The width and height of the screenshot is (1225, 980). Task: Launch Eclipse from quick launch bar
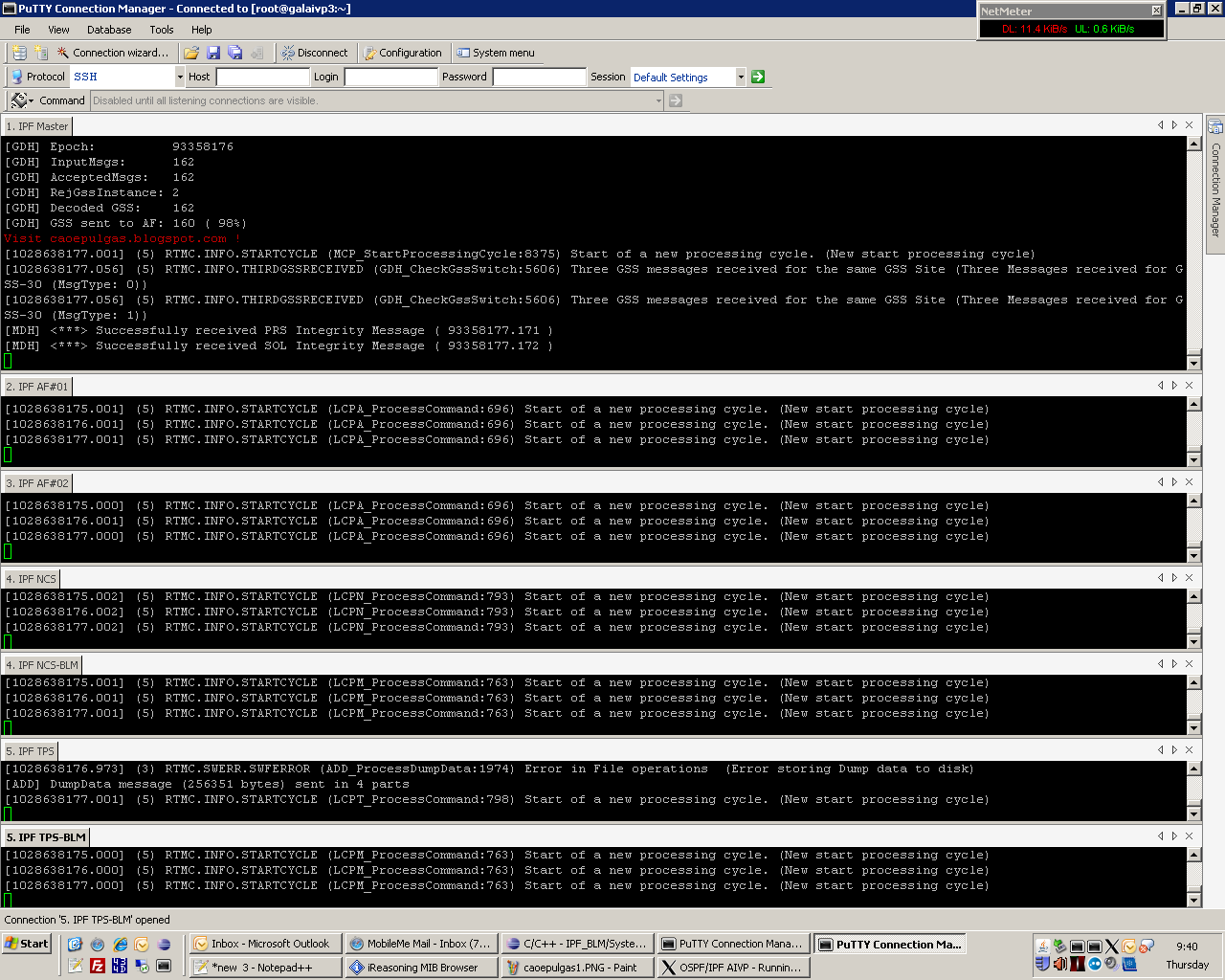pyautogui.click(x=164, y=945)
